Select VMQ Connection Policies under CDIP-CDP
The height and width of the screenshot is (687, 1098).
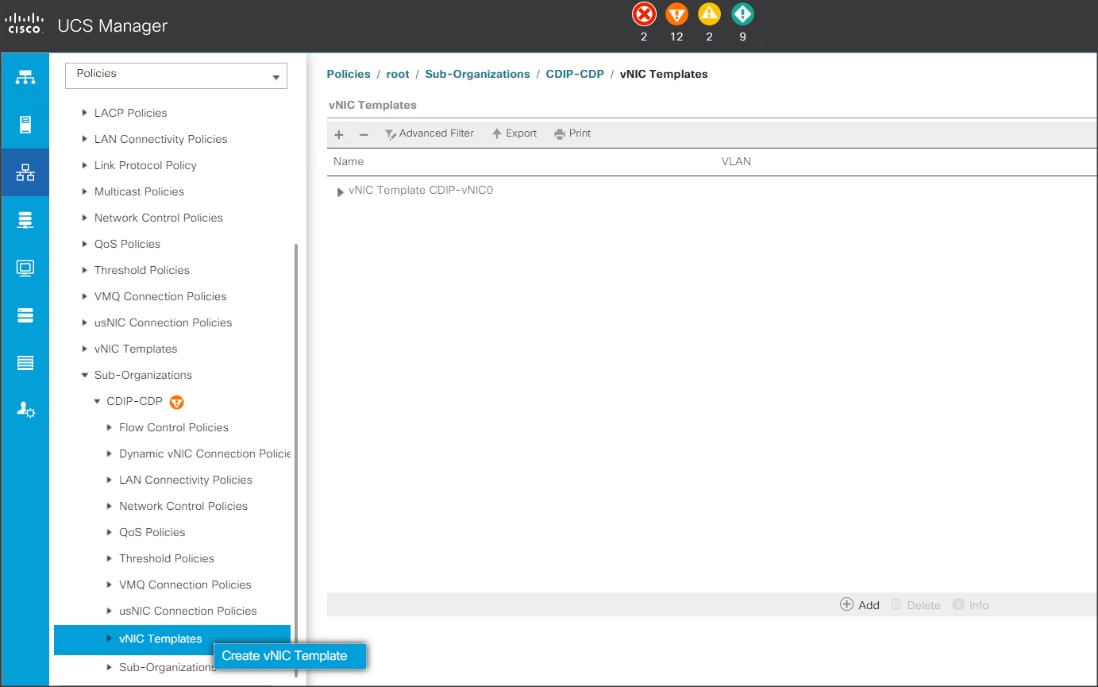coord(185,585)
